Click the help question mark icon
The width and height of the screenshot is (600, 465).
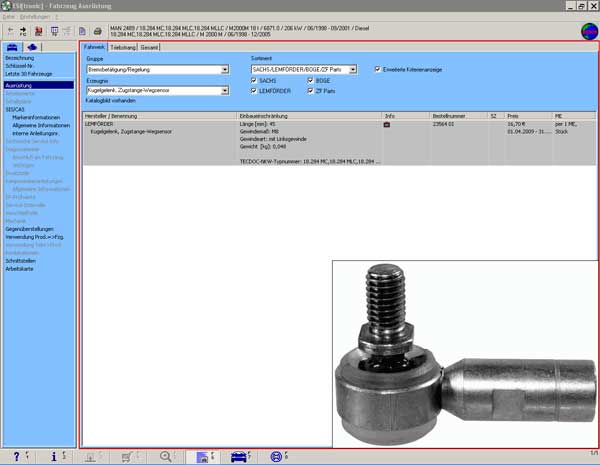pos(14,456)
